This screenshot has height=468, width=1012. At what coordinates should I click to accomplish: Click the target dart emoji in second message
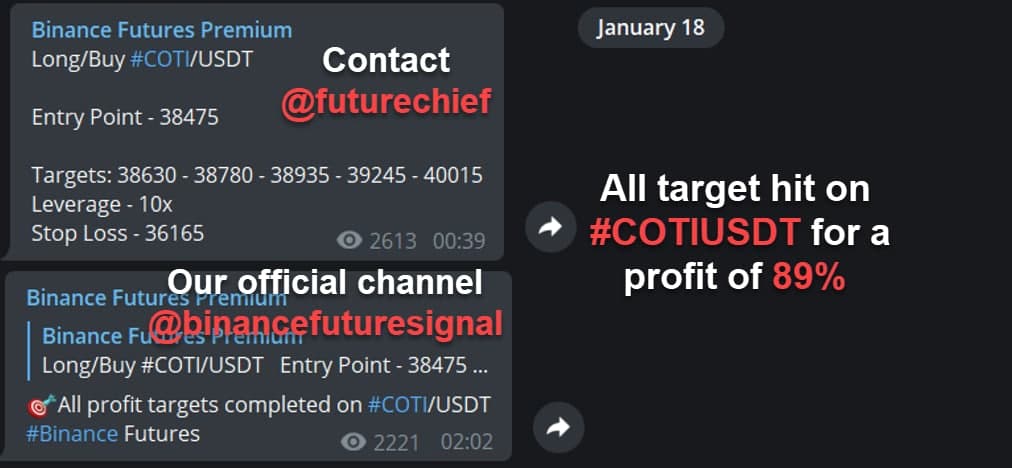coord(41,407)
